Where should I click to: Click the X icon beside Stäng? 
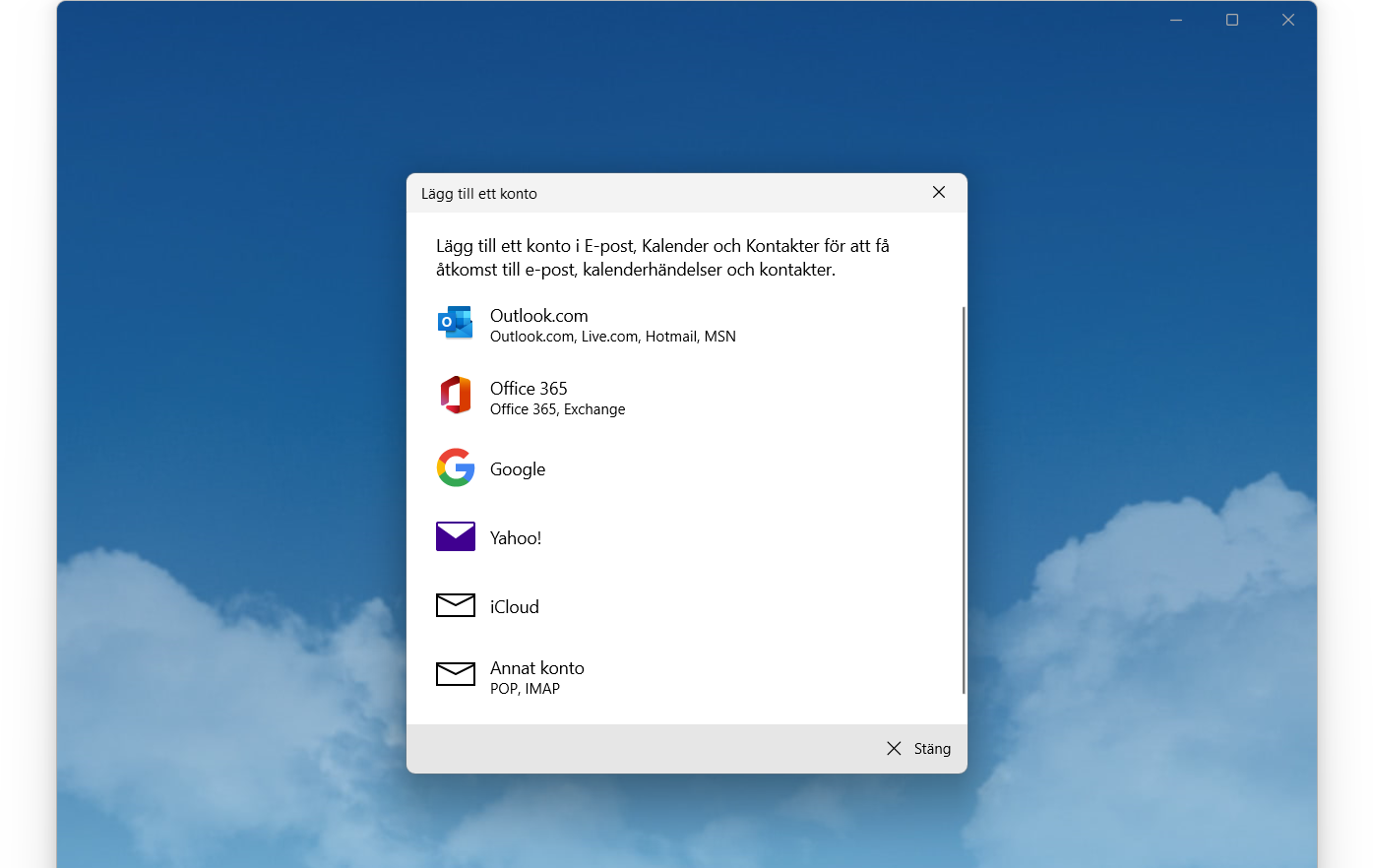click(x=894, y=748)
